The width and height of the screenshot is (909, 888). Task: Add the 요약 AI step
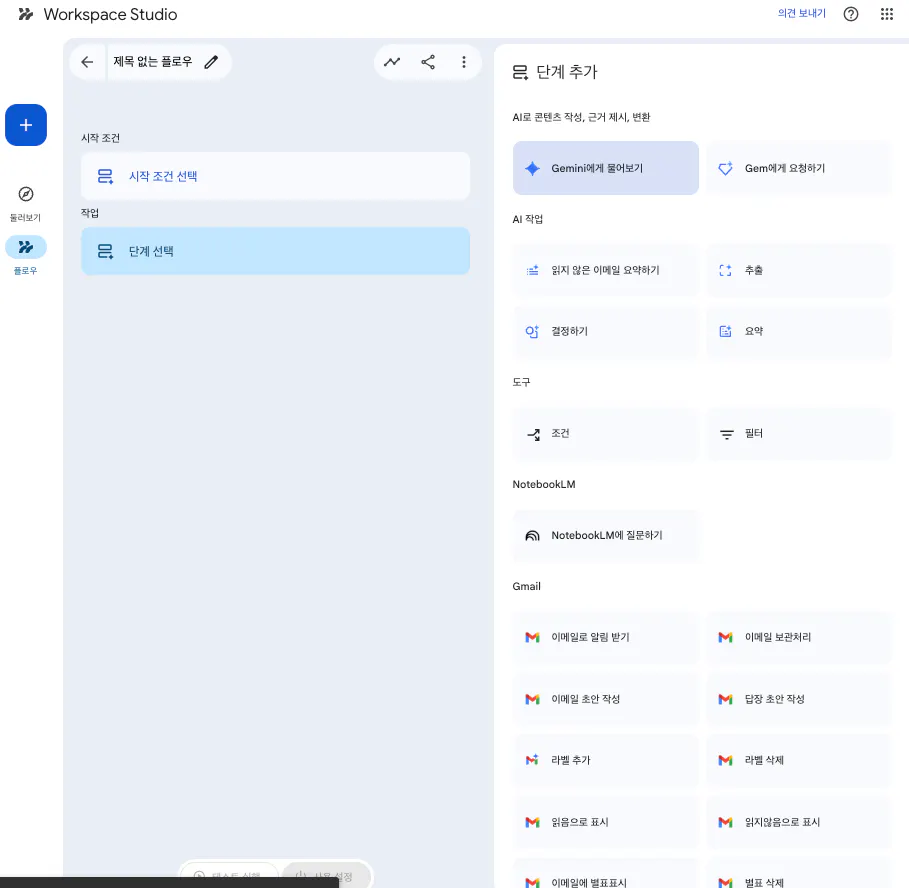pos(799,332)
